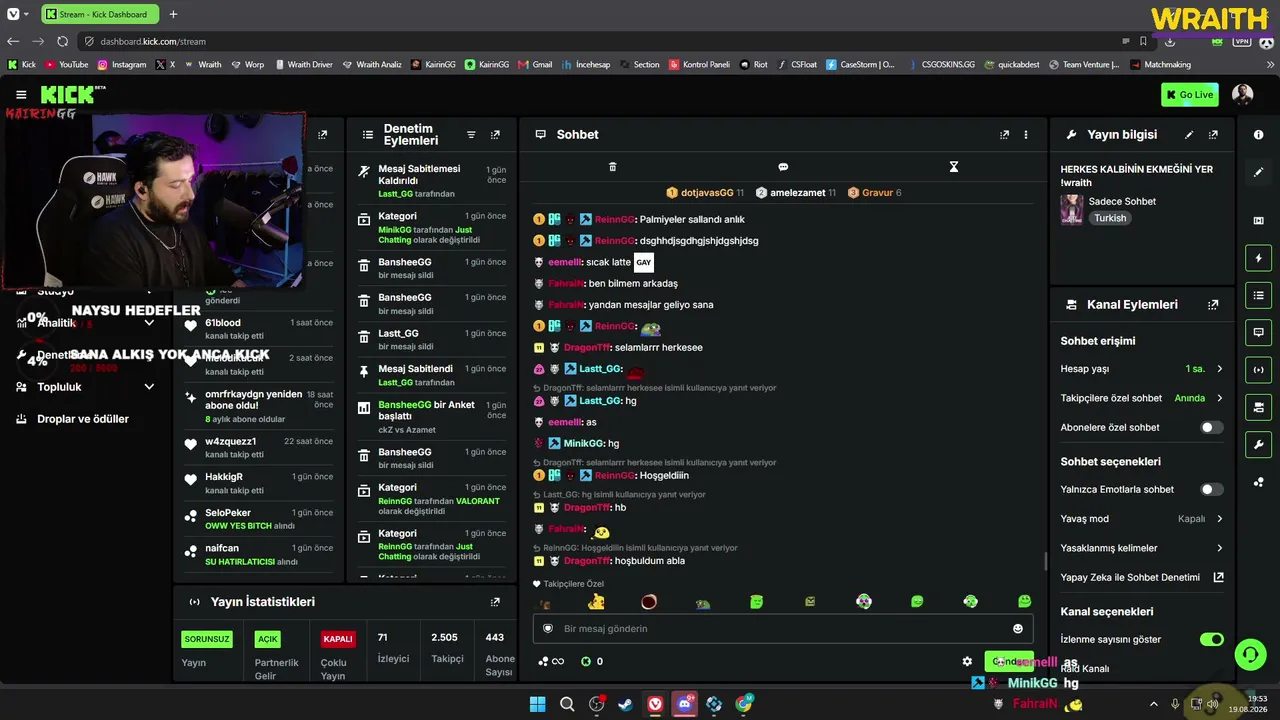
Task: Show hidden system tray icons
Action: [x=1153, y=704]
